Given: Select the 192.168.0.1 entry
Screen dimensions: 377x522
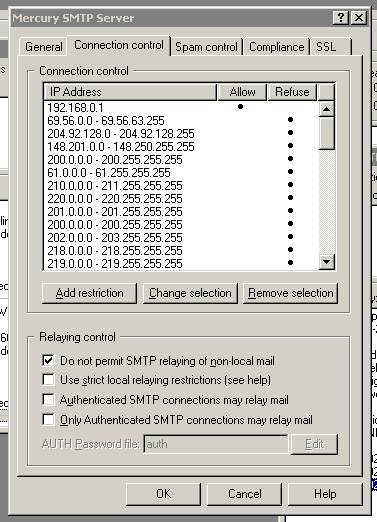Looking at the screenshot, I should [x=181, y=108].
